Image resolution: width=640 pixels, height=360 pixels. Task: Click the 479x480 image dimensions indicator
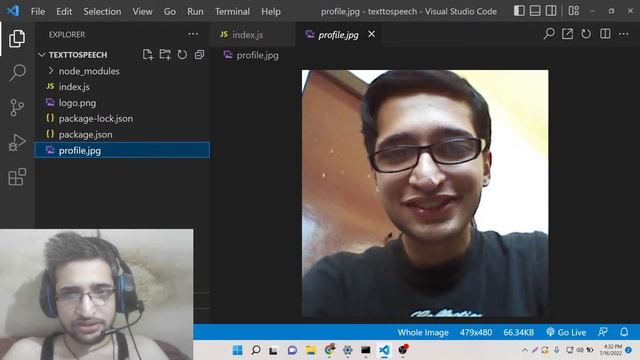coord(476,332)
